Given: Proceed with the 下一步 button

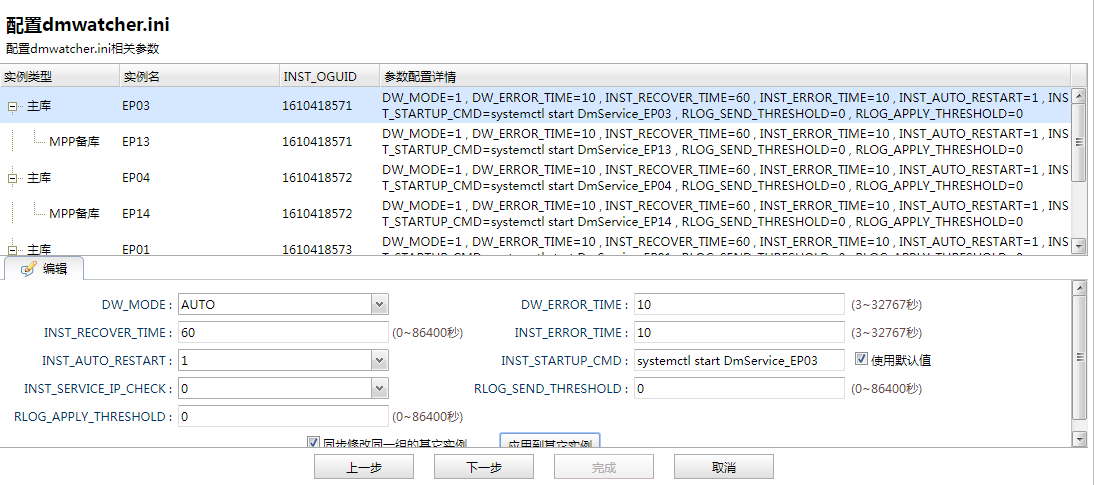Looking at the screenshot, I should (484, 467).
